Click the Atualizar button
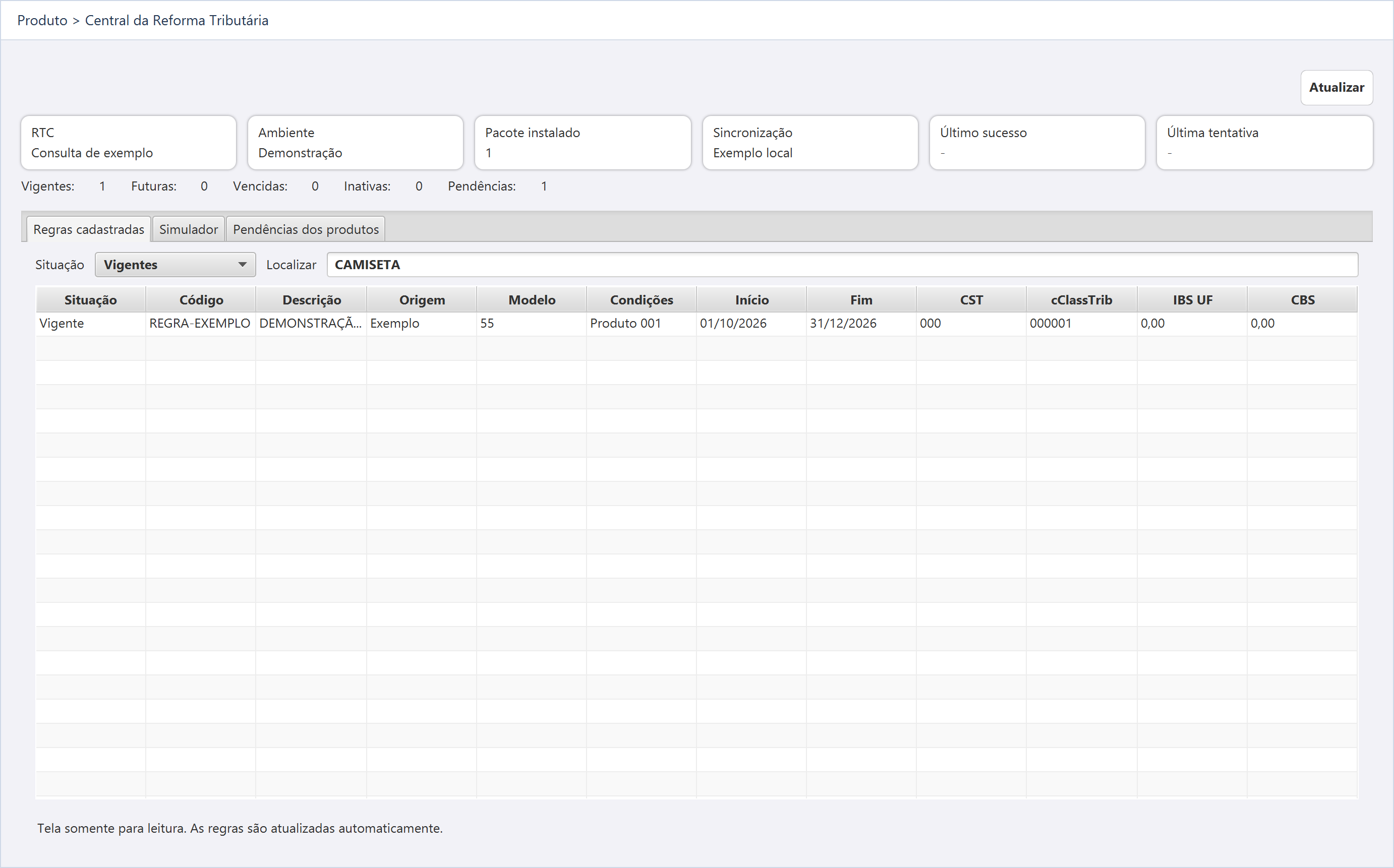Screen dimensions: 1394x868 (1336, 87)
